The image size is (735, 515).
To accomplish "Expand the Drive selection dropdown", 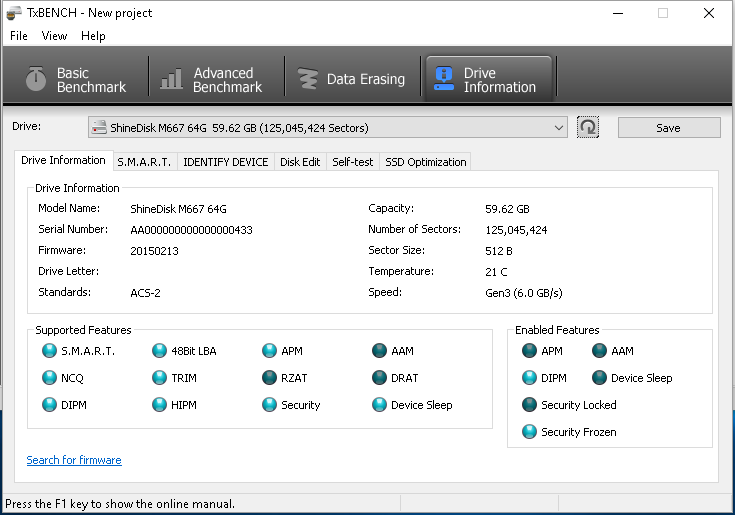I will click(559, 128).
